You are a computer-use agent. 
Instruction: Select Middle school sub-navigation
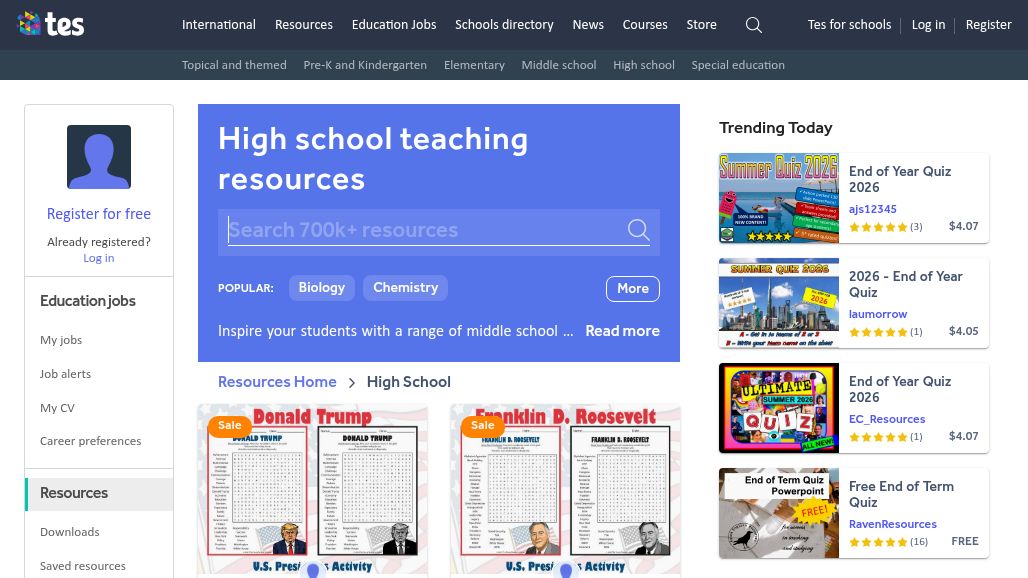point(559,65)
